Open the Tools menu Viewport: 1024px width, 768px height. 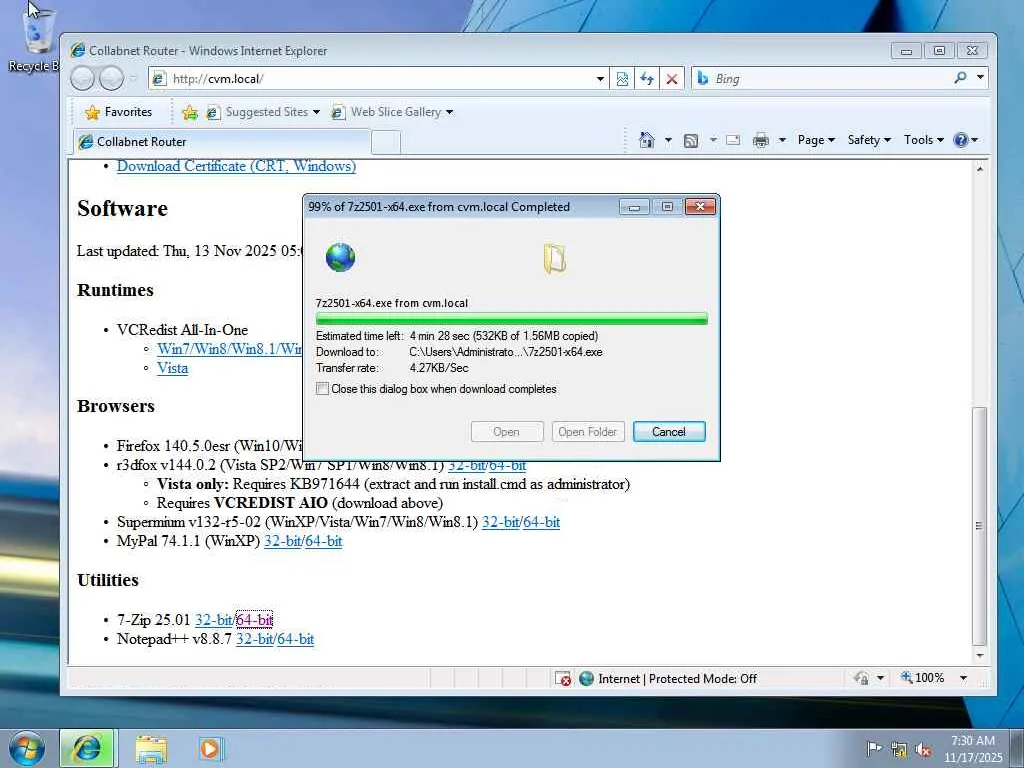pos(923,140)
